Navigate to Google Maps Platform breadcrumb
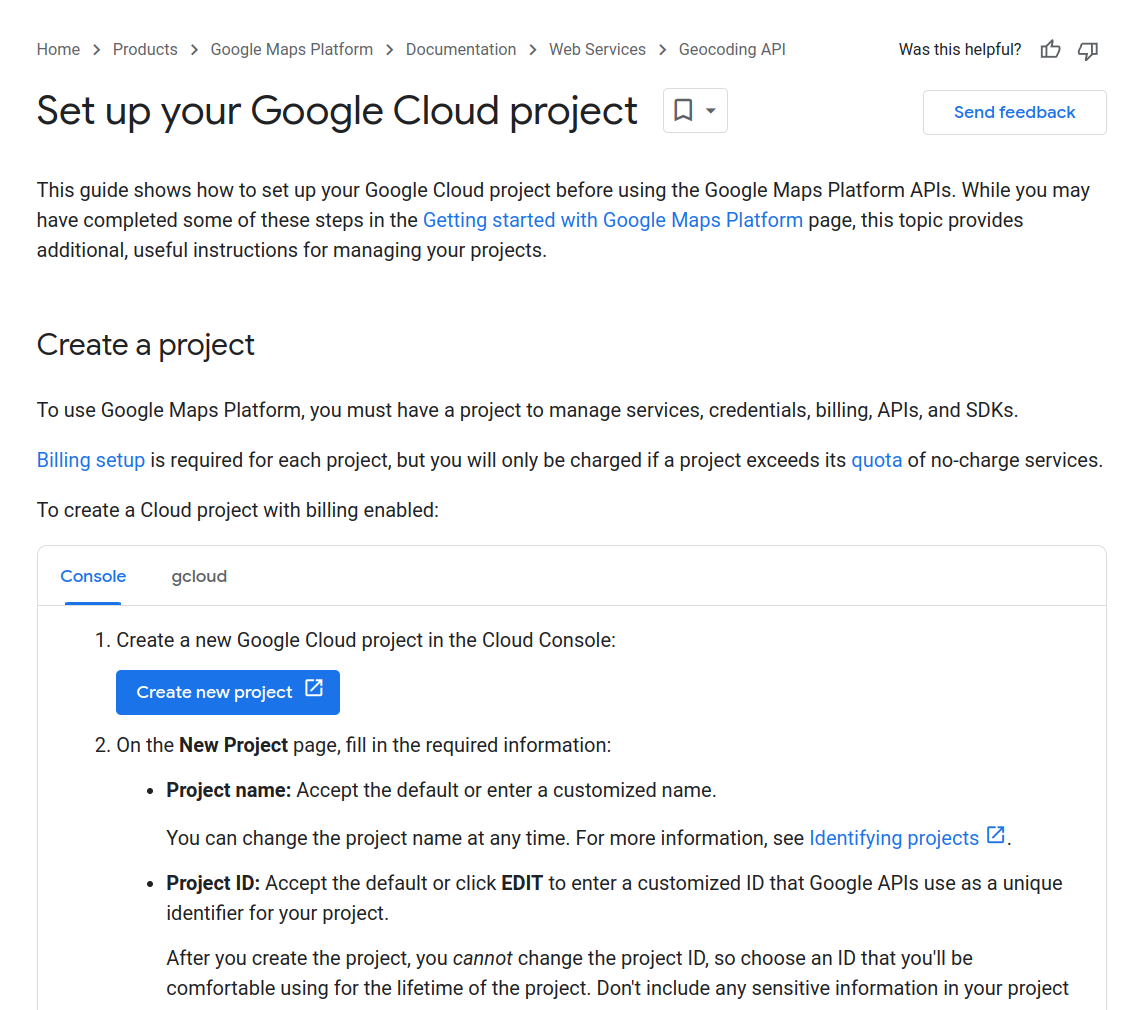 (291, 50)
